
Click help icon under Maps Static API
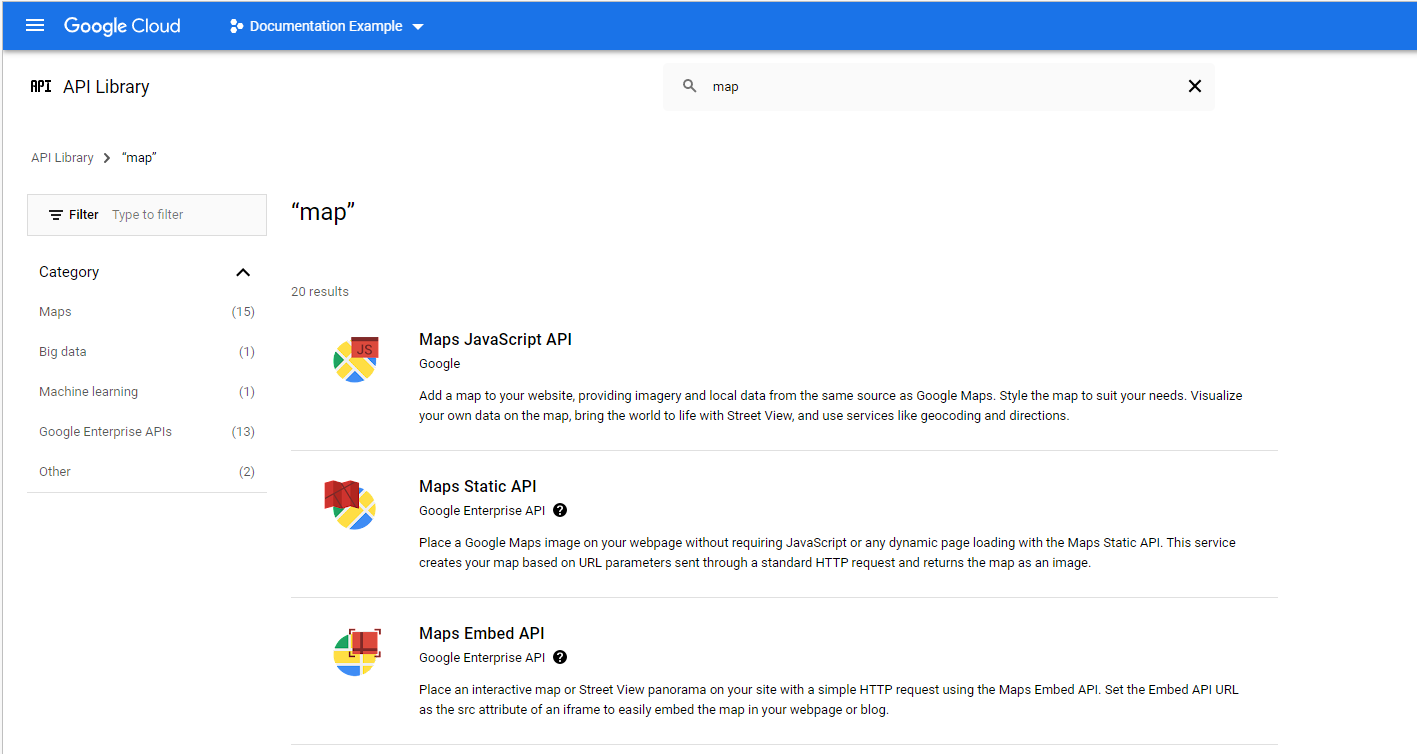click(x=560, y=510)
